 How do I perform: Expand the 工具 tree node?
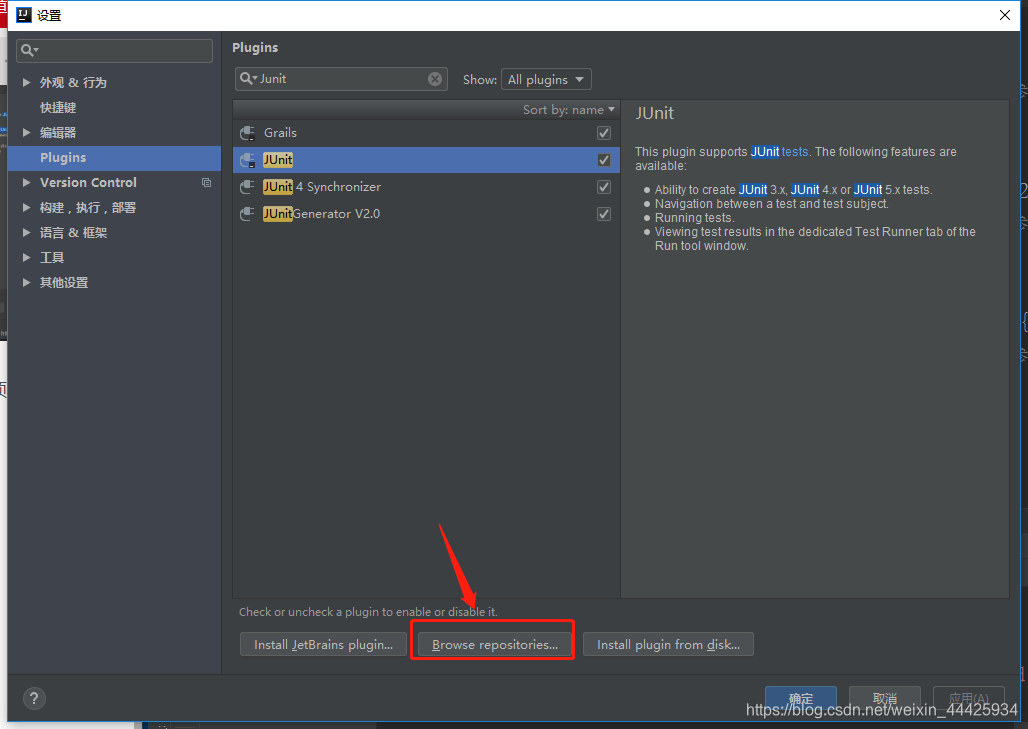(x=26, y=257)
